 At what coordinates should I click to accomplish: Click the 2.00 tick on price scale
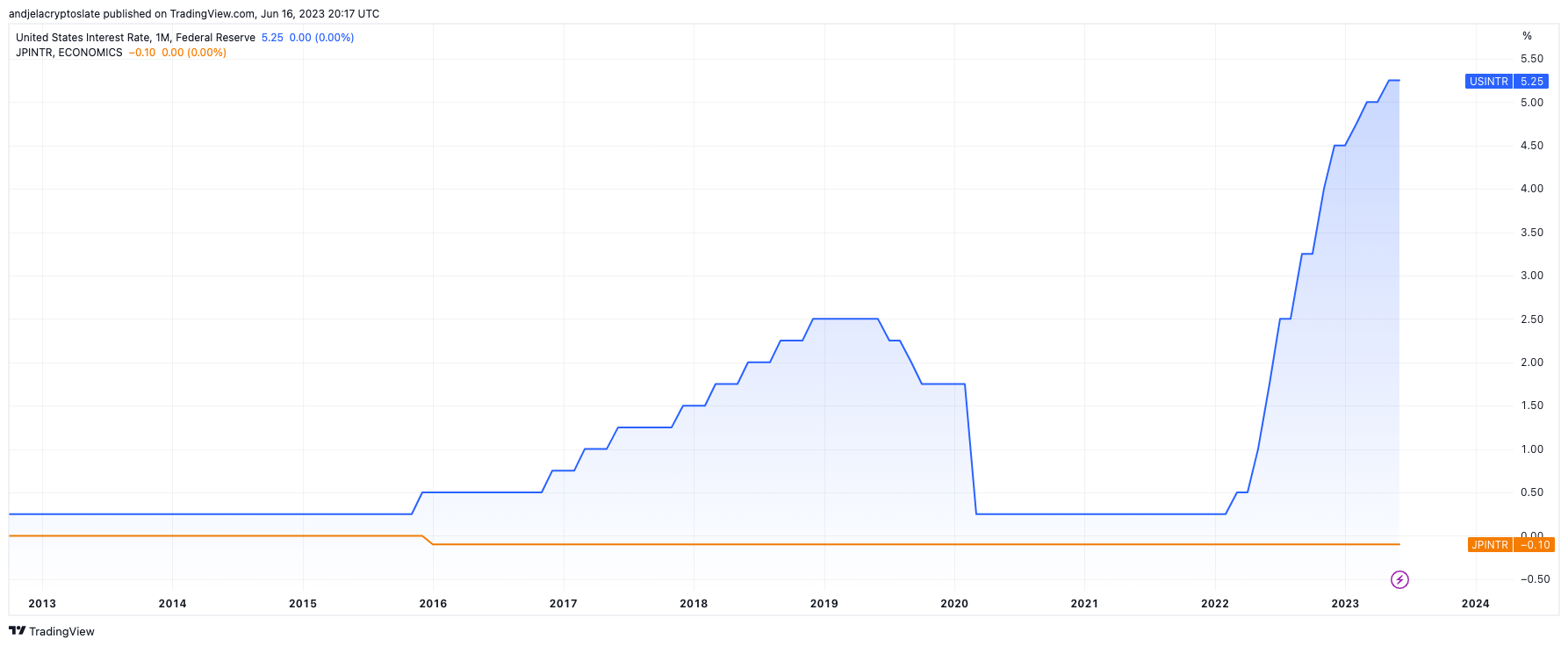click(1532, 362)
